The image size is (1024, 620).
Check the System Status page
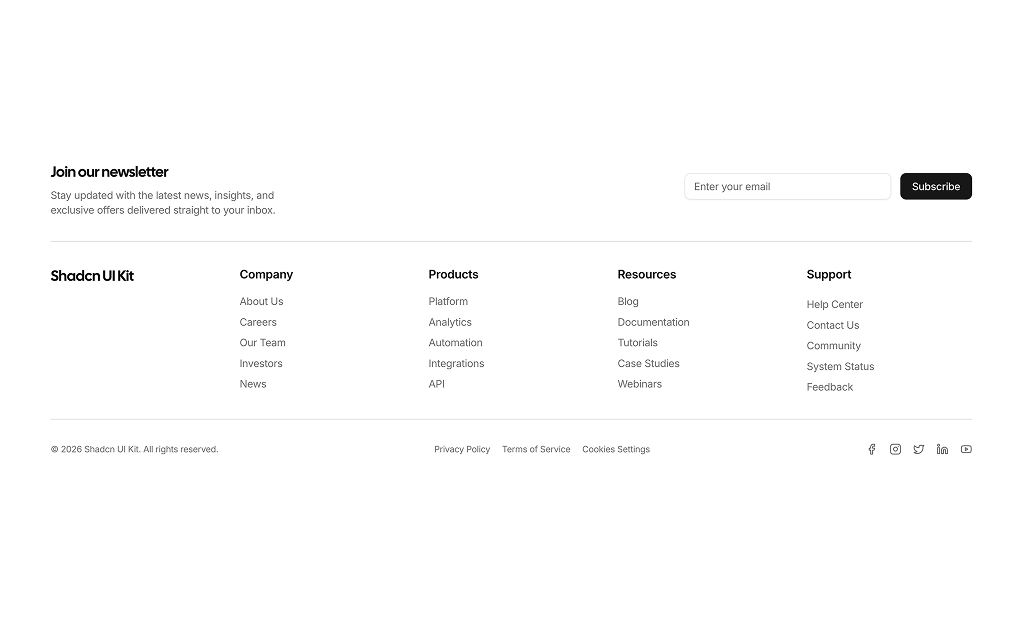click(840, 366)
